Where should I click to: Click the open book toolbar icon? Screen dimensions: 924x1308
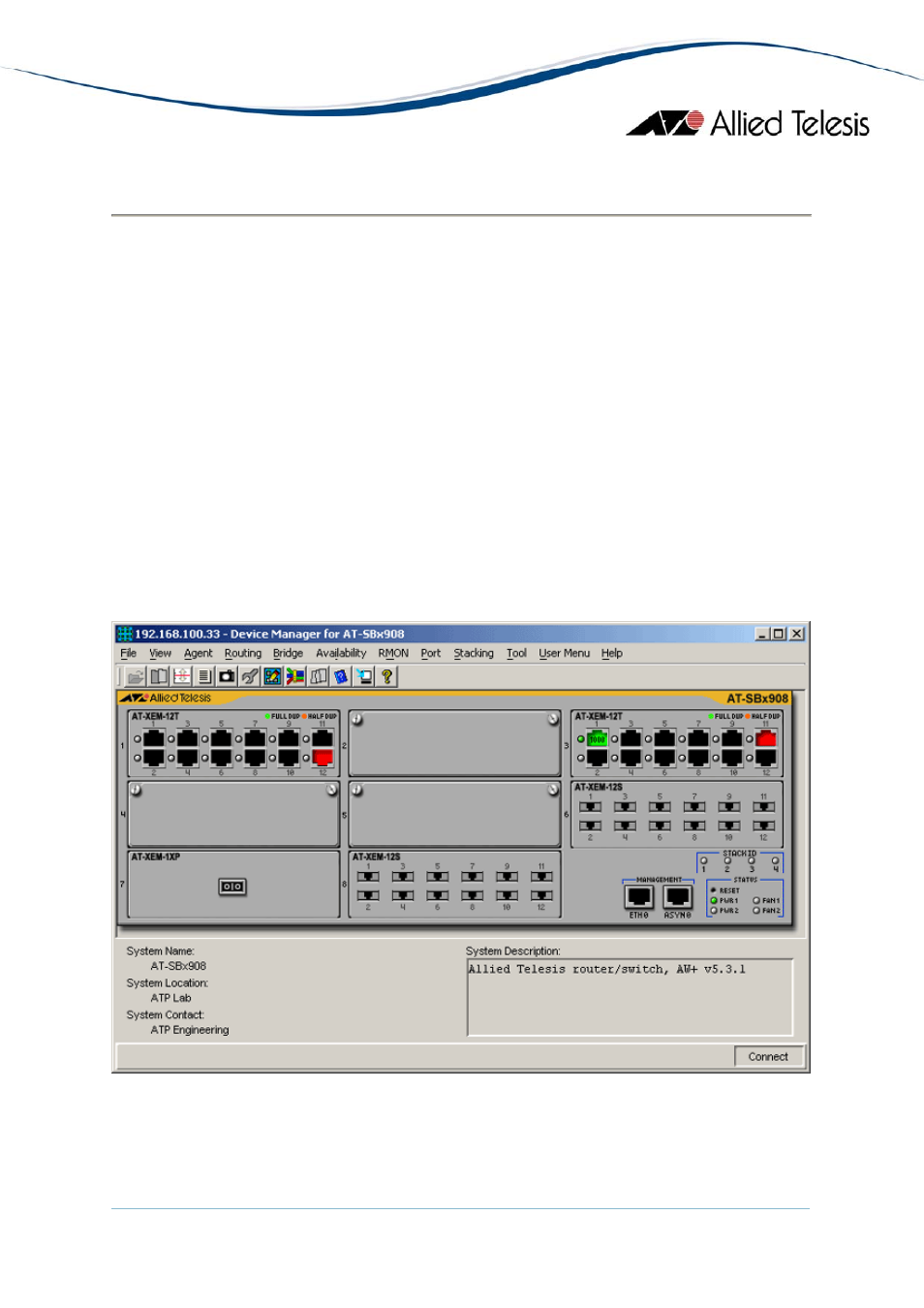(159, 676)
